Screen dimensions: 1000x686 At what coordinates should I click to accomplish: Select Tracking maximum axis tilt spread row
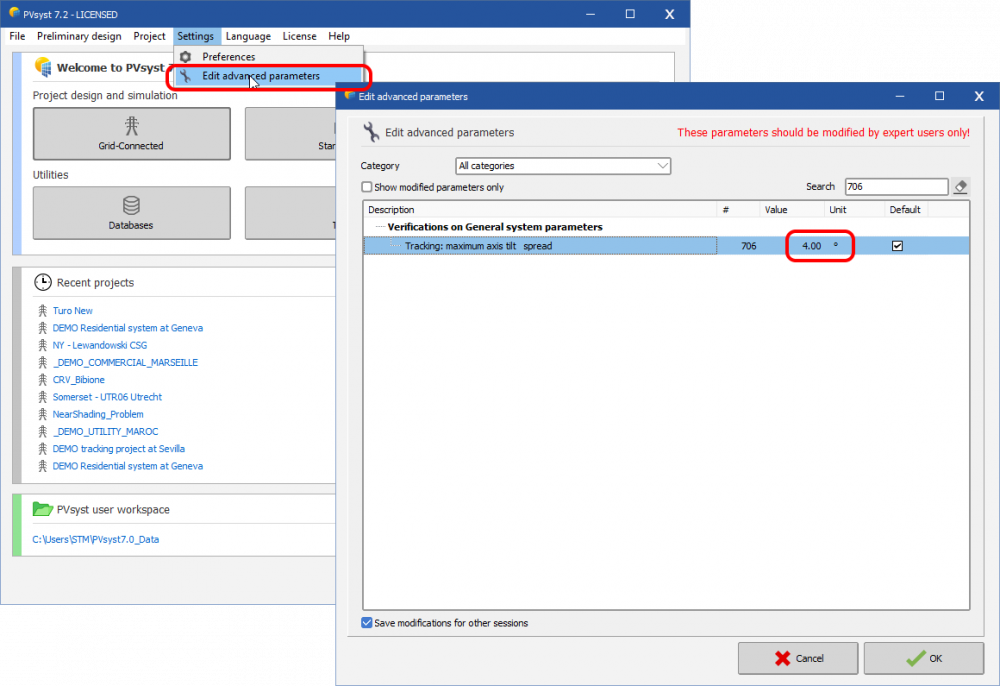click(540, 246)
